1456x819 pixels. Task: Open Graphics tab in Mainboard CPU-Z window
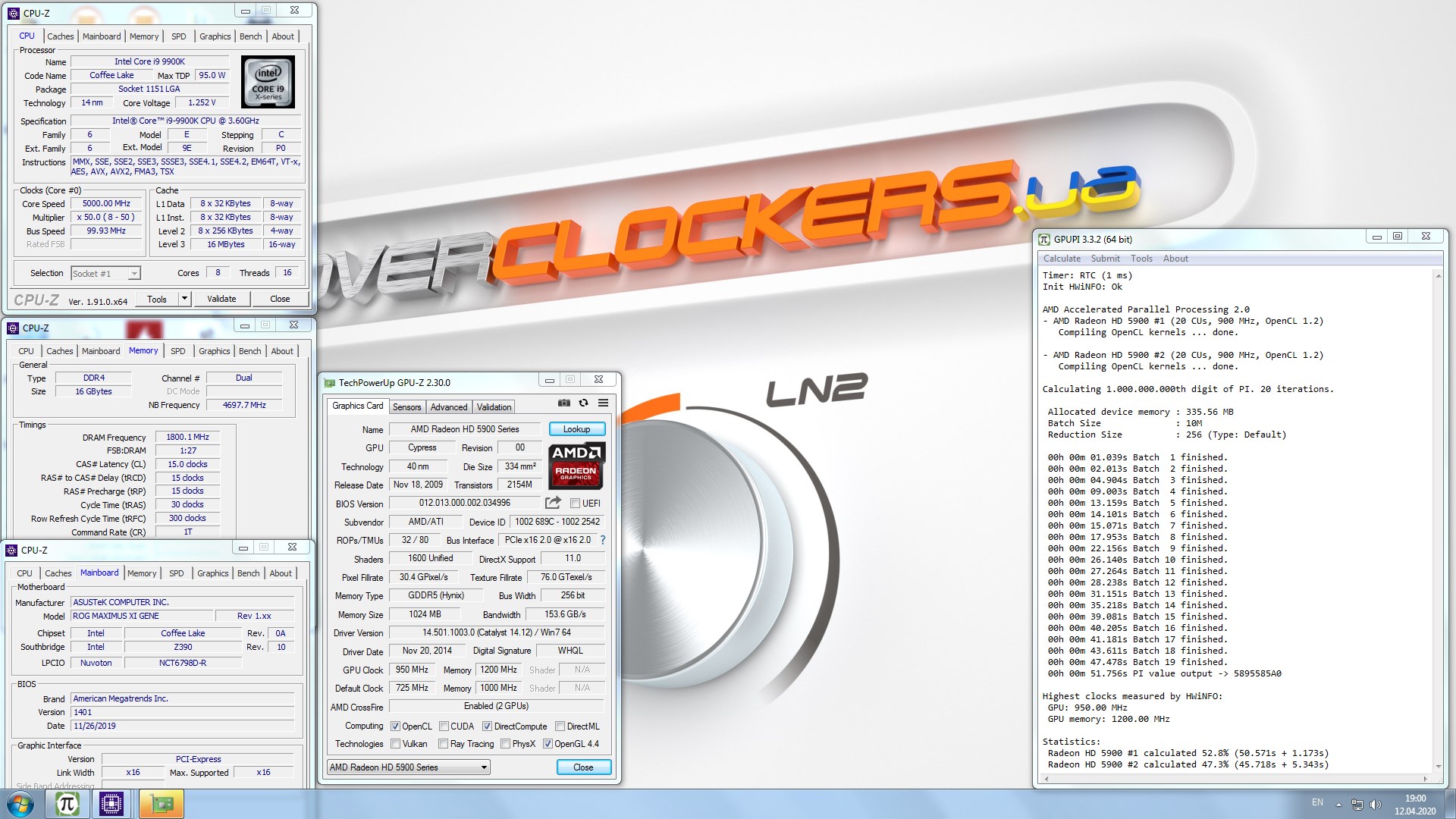coord(213,573)
